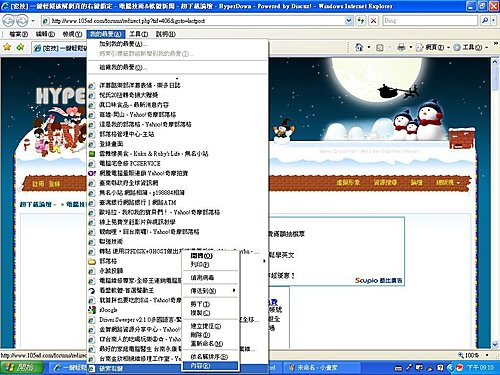Click the Add to Favorites star-plus icon

20,47
